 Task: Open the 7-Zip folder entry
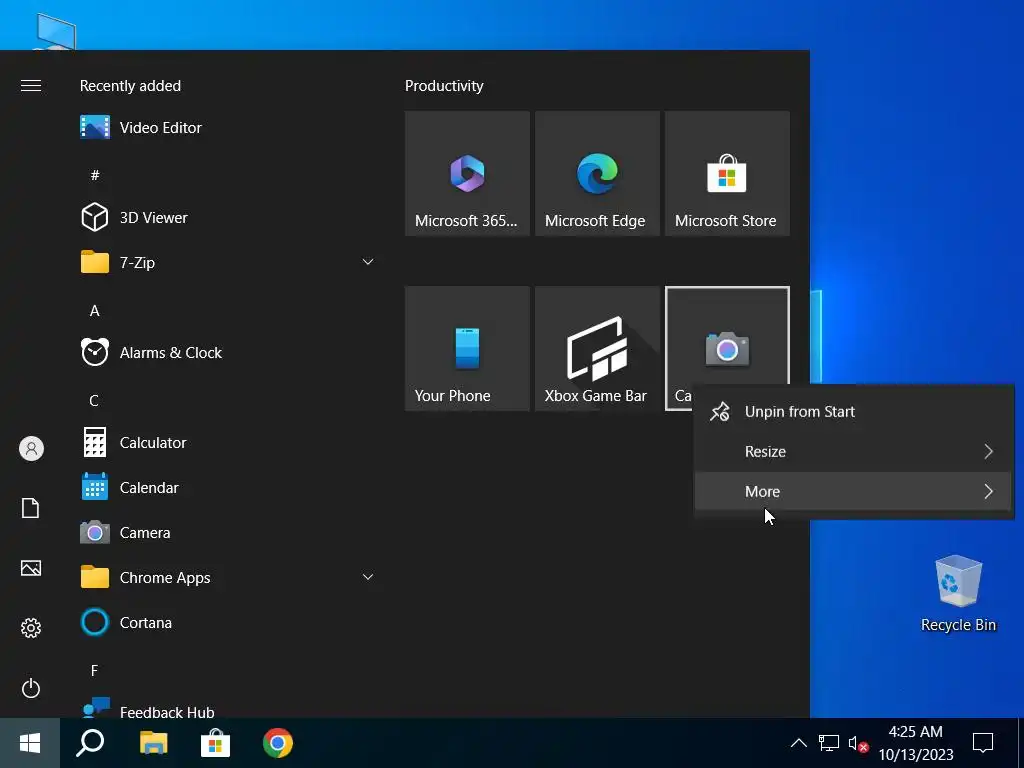tap(227, 263)
